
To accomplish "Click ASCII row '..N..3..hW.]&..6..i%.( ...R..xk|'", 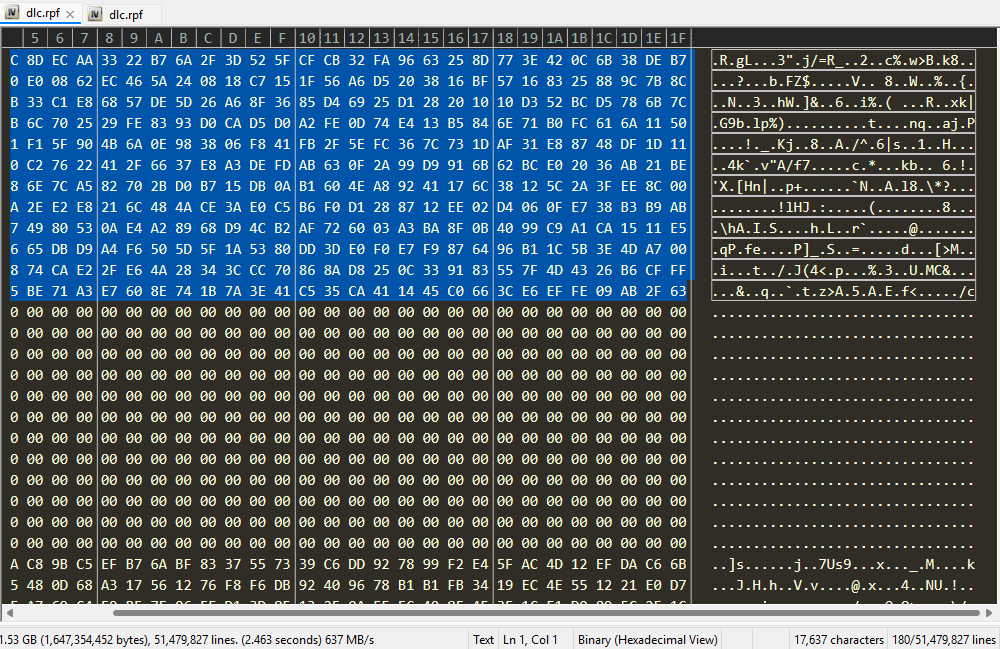I will 843,102.
